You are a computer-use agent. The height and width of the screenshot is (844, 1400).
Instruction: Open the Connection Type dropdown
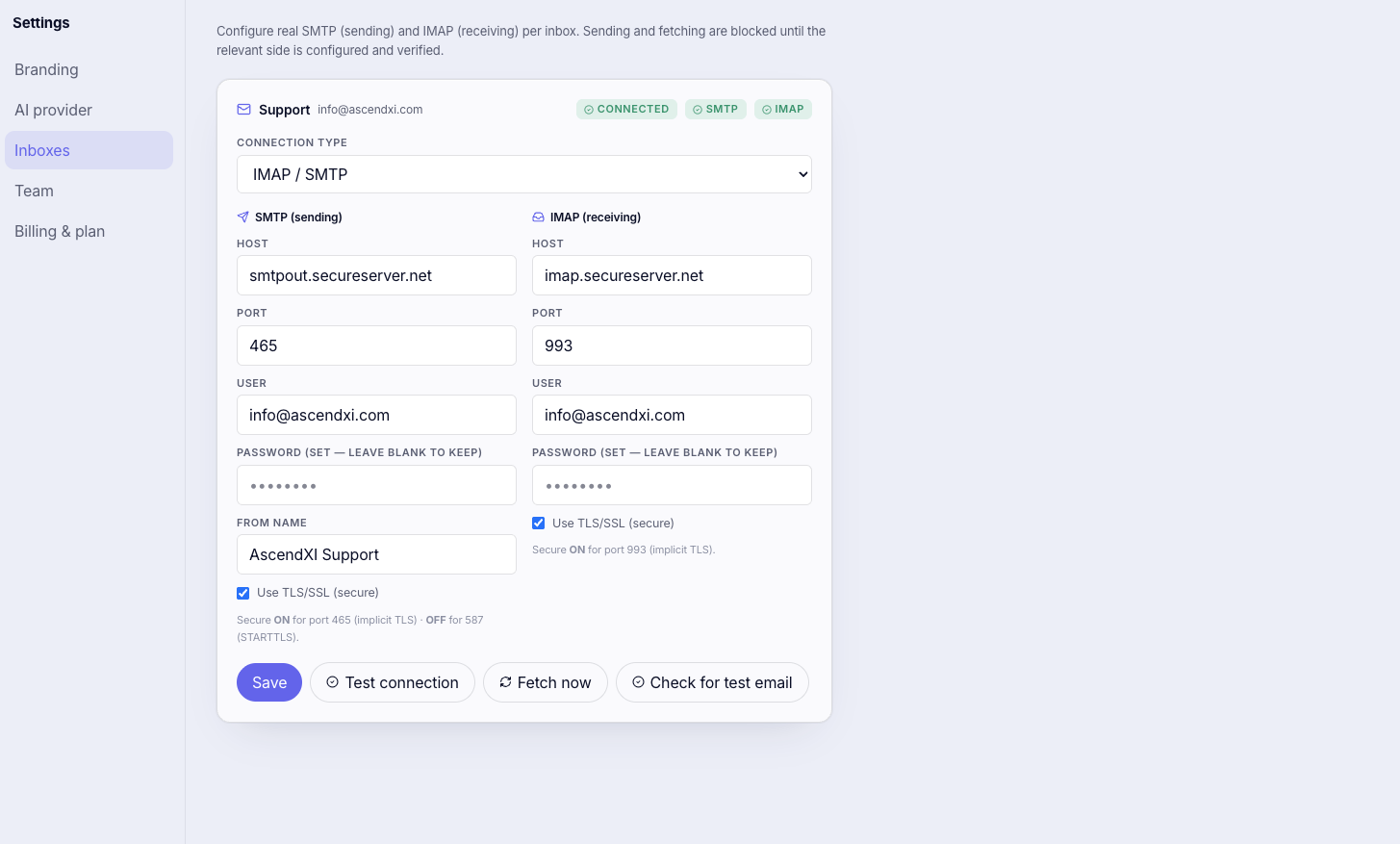(524, 174)
